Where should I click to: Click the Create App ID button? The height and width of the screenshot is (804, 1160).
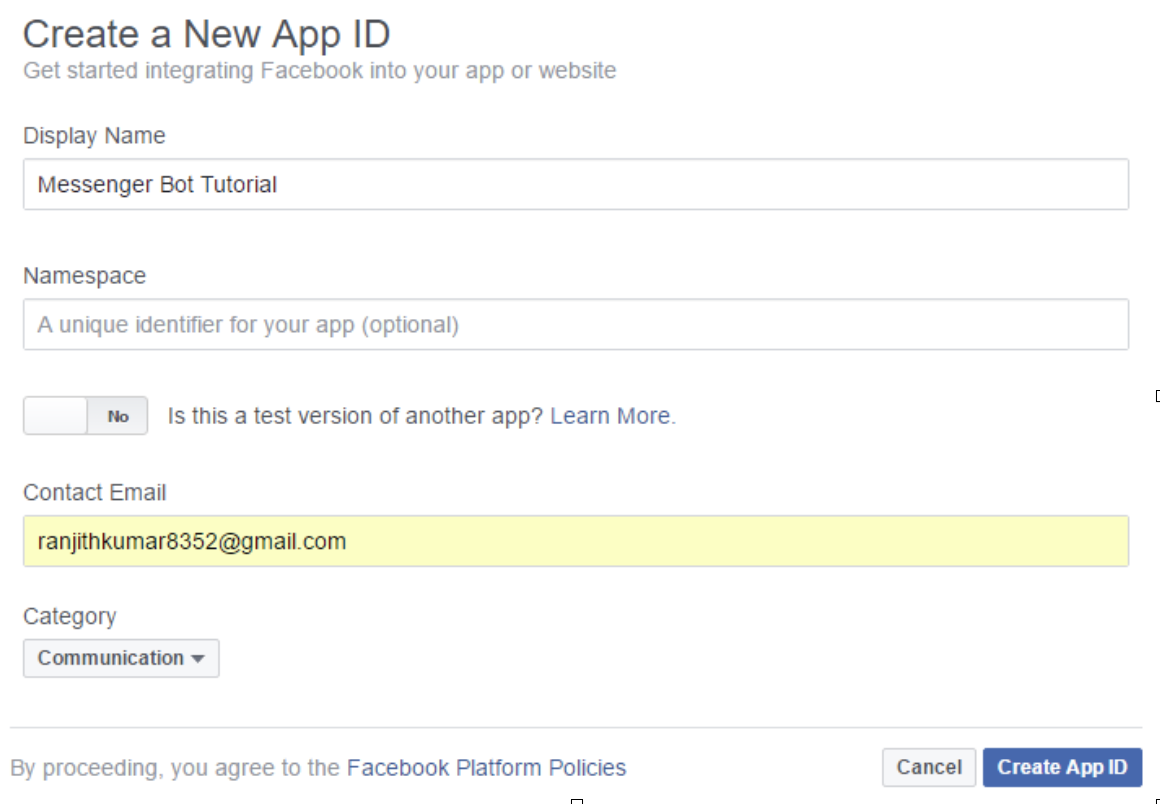[1062, 768]
